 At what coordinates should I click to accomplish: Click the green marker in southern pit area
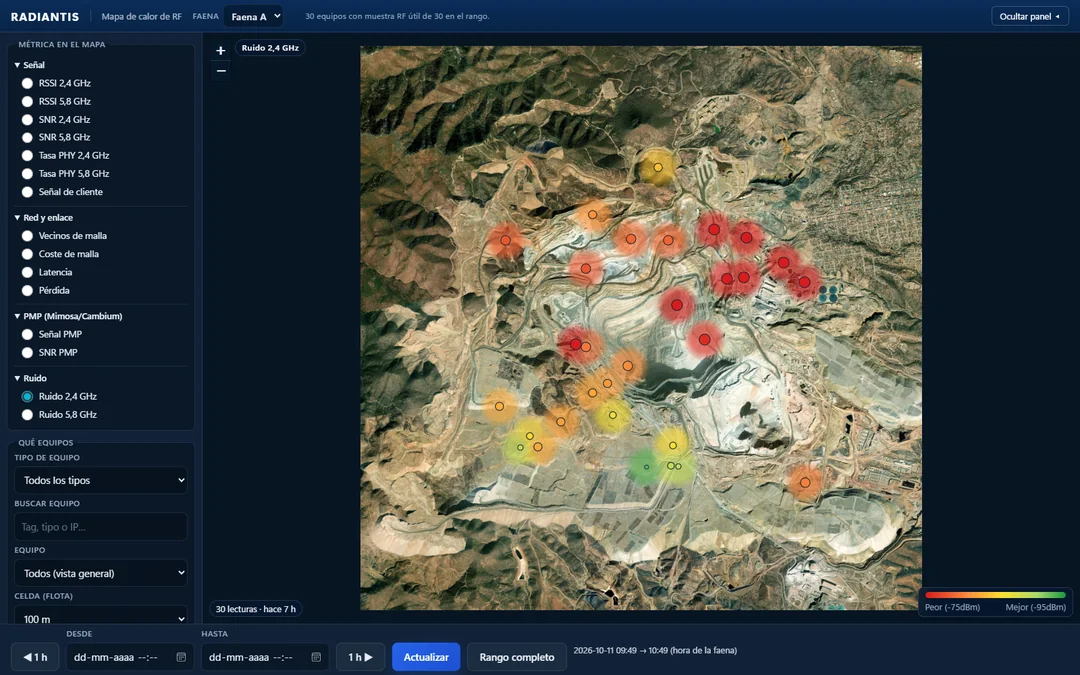[645, 467]
